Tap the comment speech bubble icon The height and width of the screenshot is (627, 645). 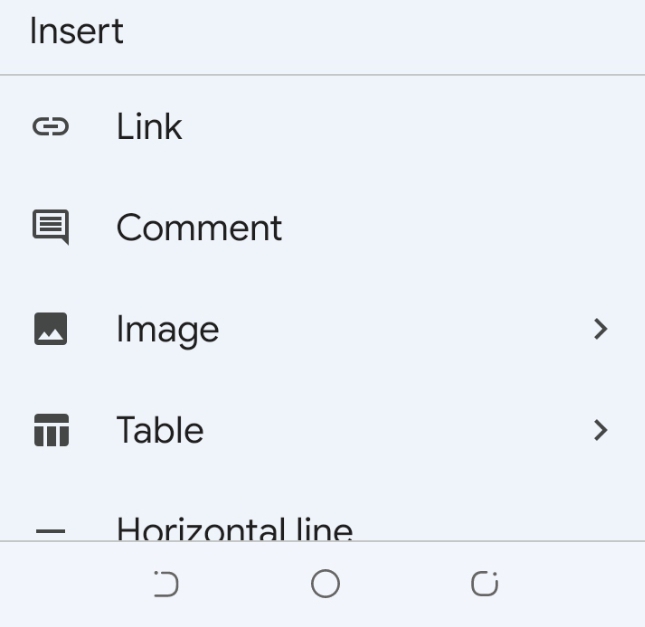click(51, 228)
